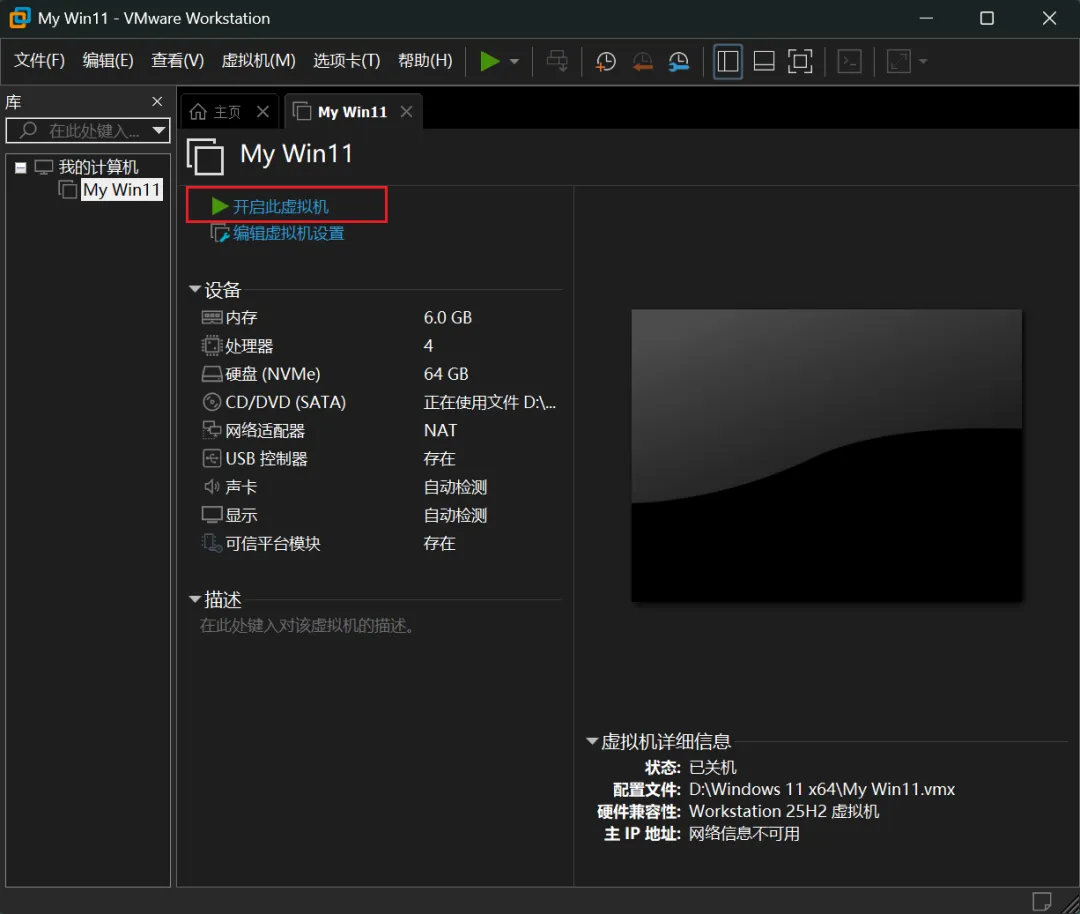Open the 文件(F) menu

point(39,61)
